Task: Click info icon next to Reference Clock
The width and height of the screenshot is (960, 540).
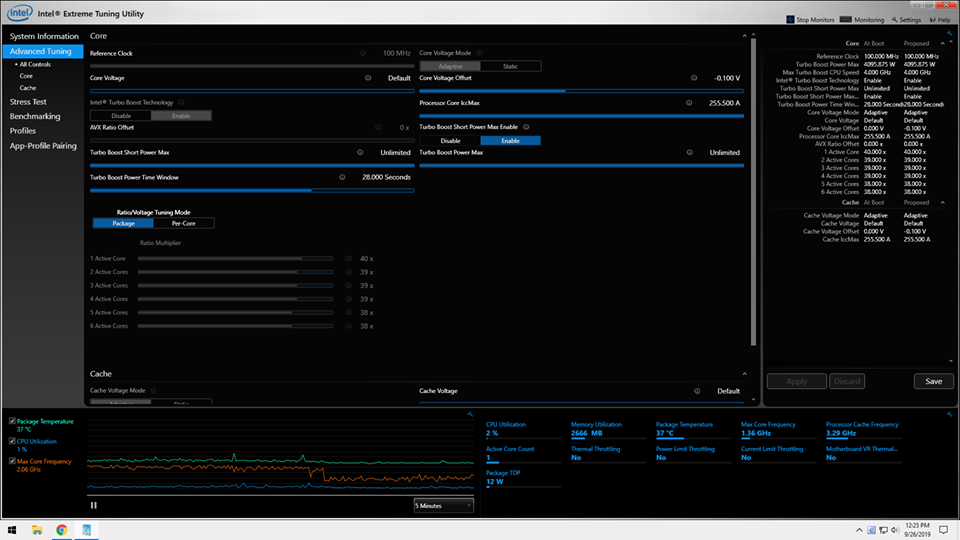Action: pos(362,53)
